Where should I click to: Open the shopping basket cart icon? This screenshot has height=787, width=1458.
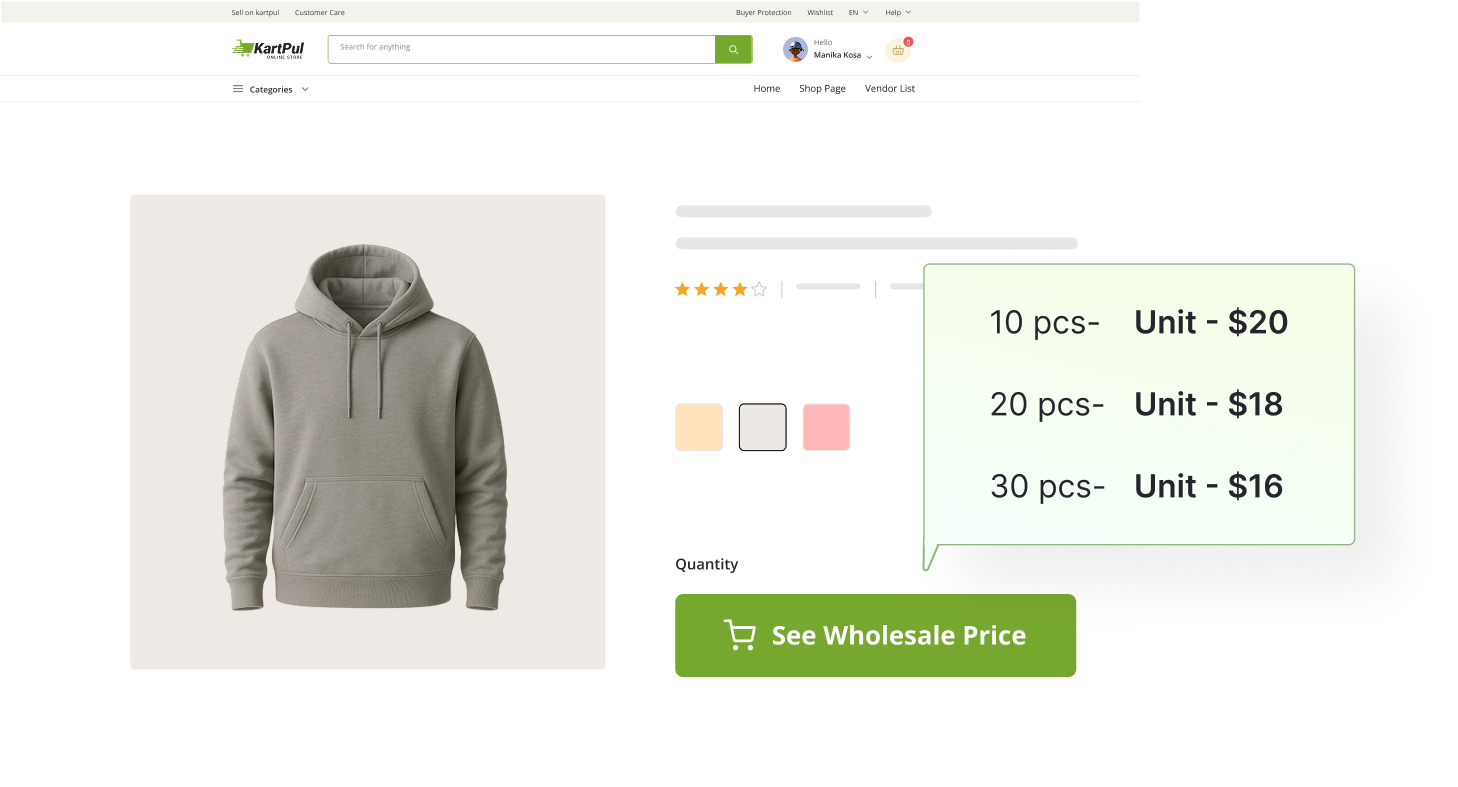(898, 50)
